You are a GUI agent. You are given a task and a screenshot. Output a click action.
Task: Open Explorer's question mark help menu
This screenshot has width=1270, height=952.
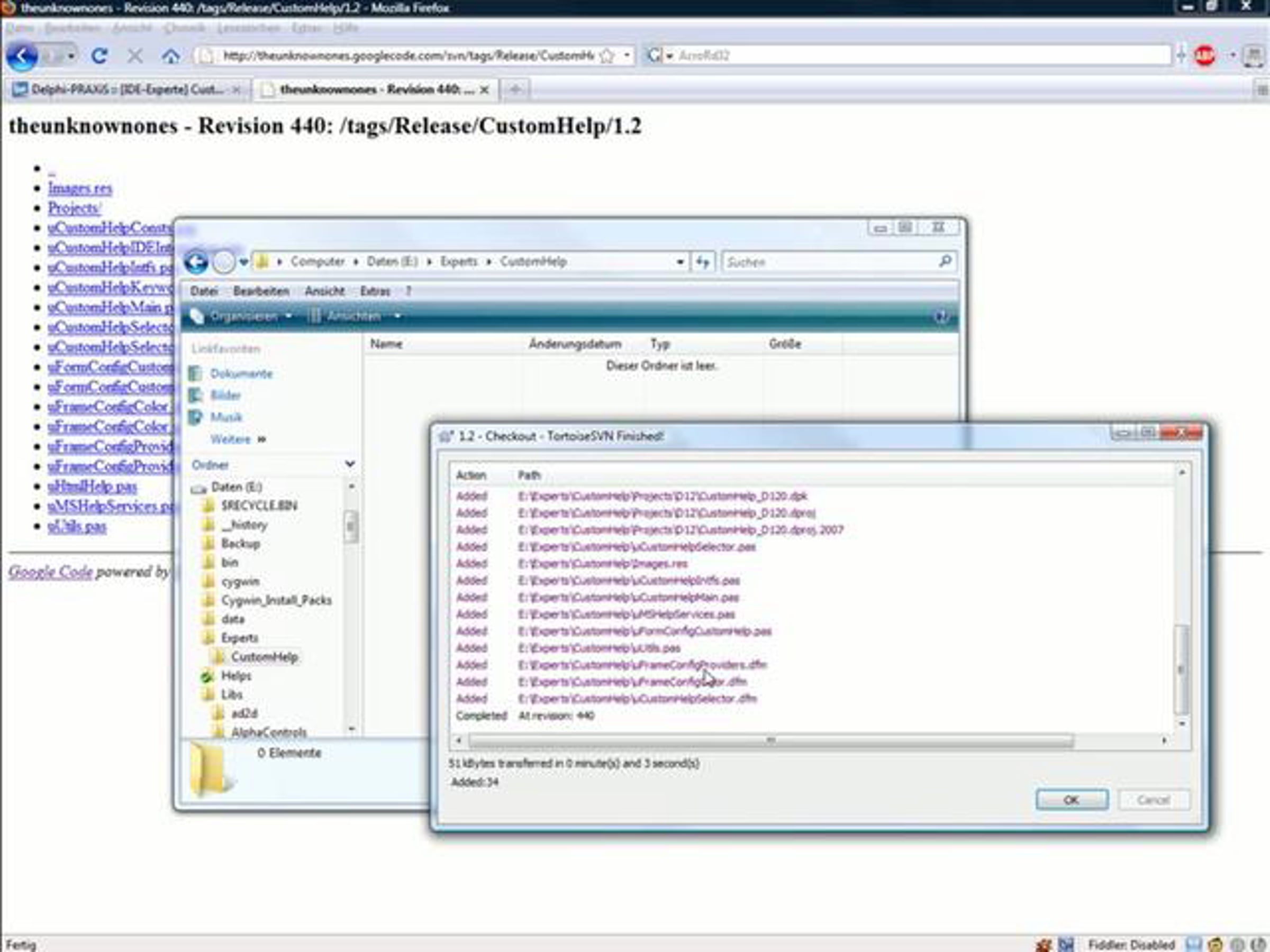pyautogui.click(x=408, y=291)
